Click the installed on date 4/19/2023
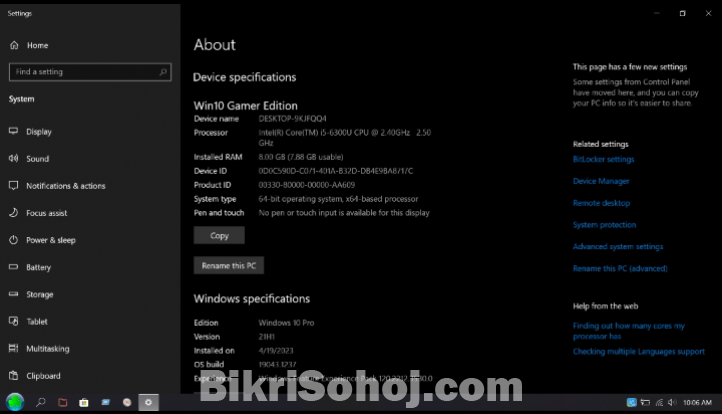Image resolution: width=722 pixels, height=414 pixels. [276, 351]
